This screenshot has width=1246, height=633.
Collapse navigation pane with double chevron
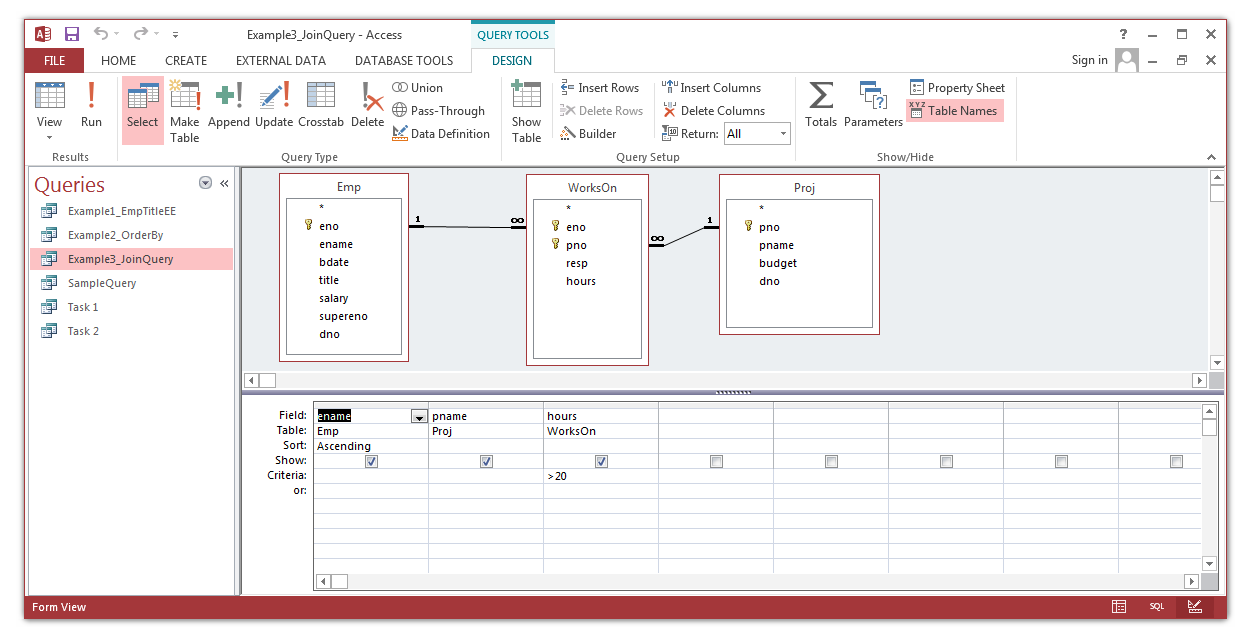click(224, 183)
